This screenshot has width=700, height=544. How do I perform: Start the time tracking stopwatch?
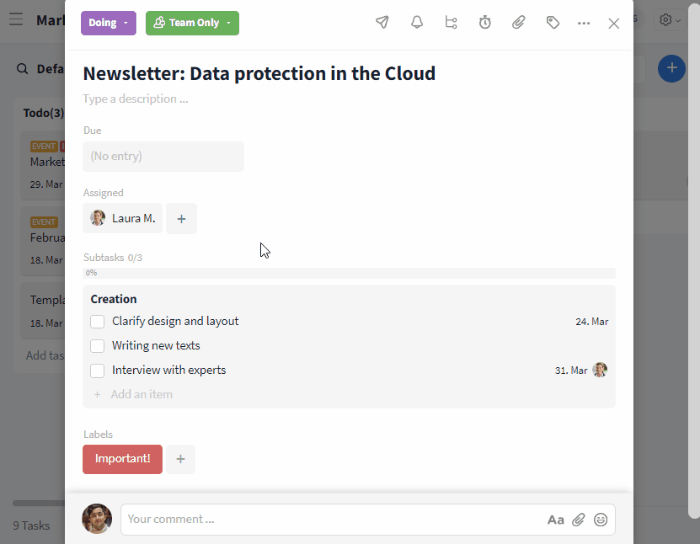[x=485, y=22]
